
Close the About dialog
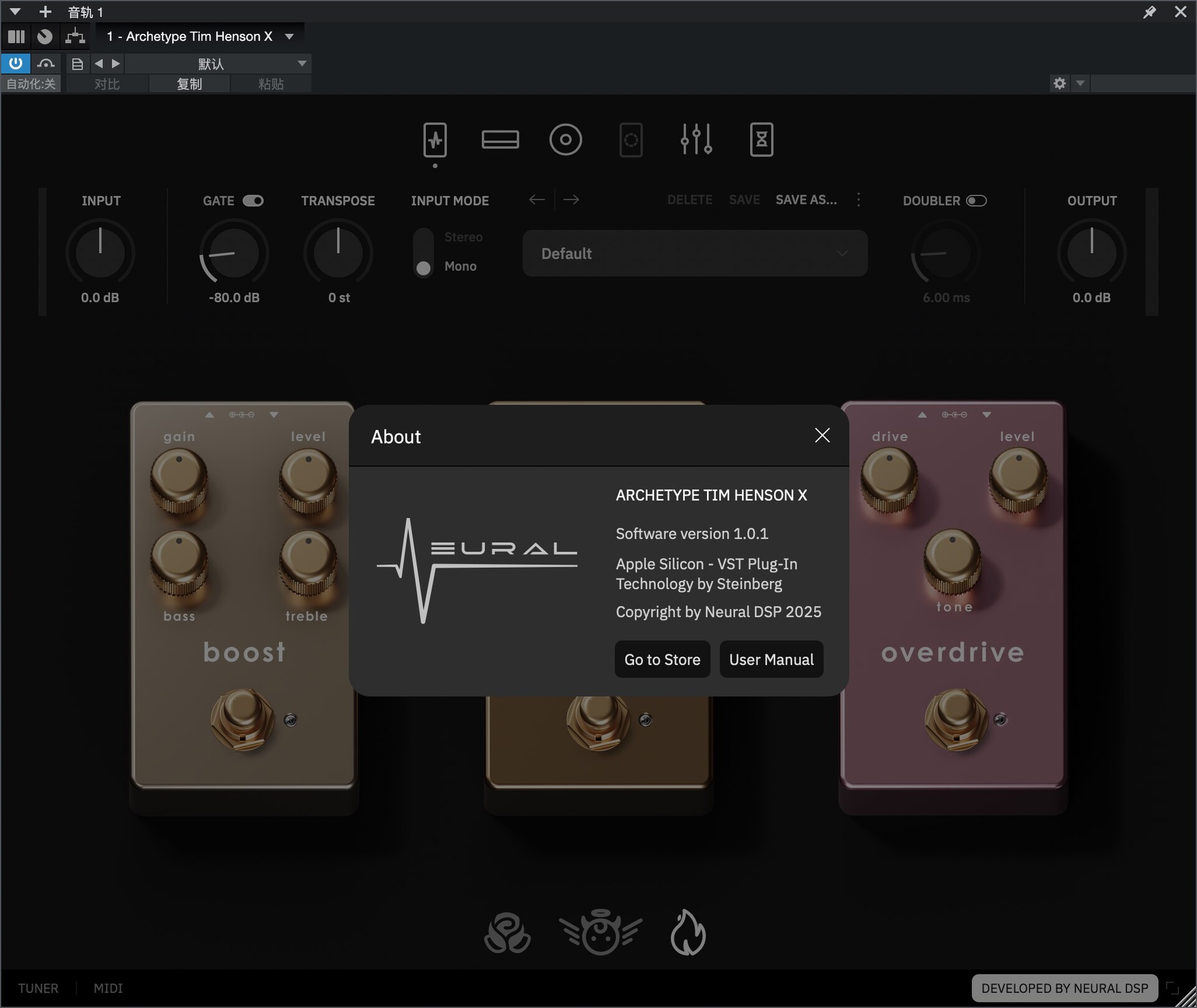click(x=822, y=436)
